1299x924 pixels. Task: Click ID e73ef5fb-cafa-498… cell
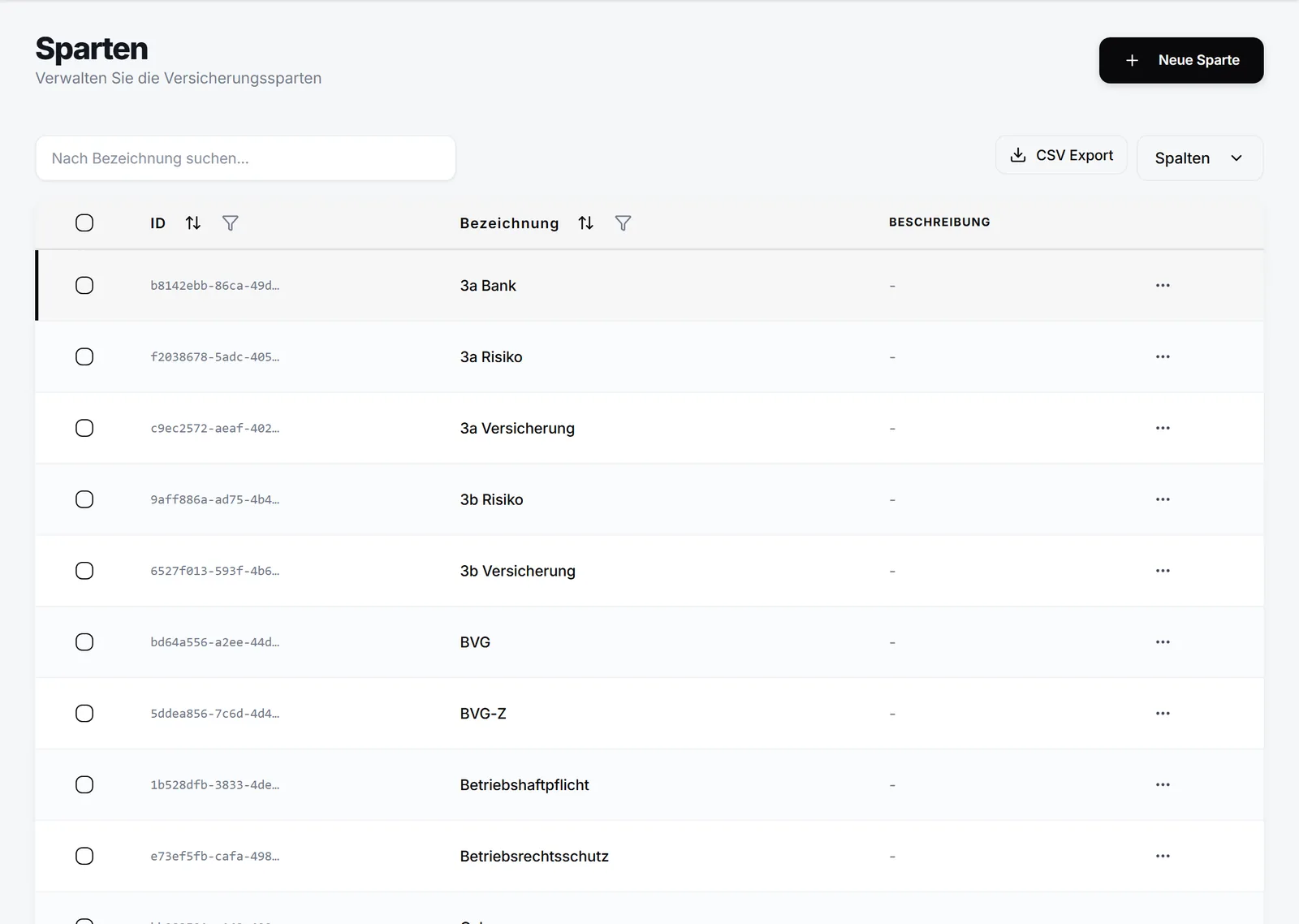coord(214,857)
